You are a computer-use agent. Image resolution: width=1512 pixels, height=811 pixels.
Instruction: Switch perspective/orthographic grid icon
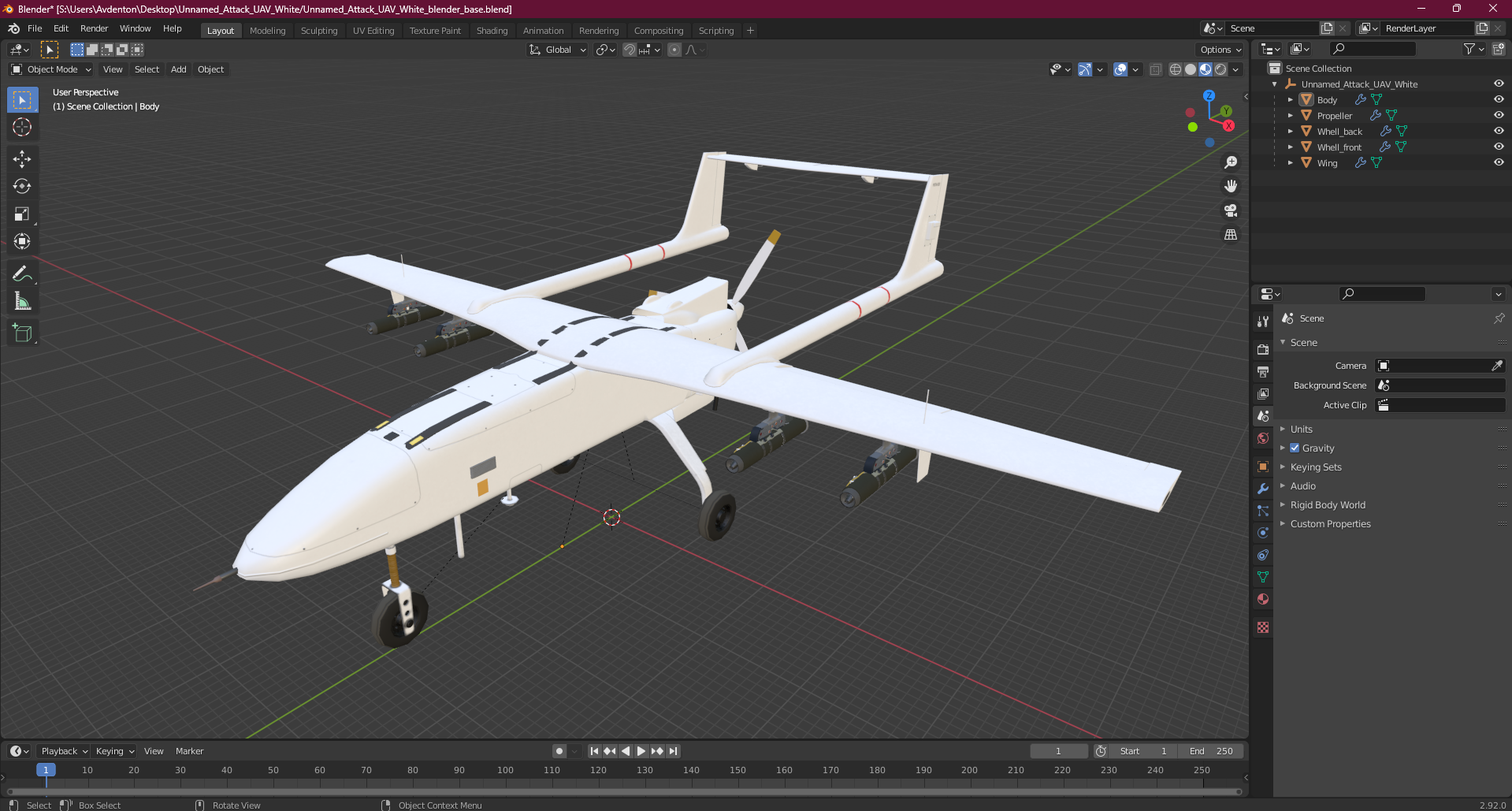pyautogui.click(x=1231, y=234)
